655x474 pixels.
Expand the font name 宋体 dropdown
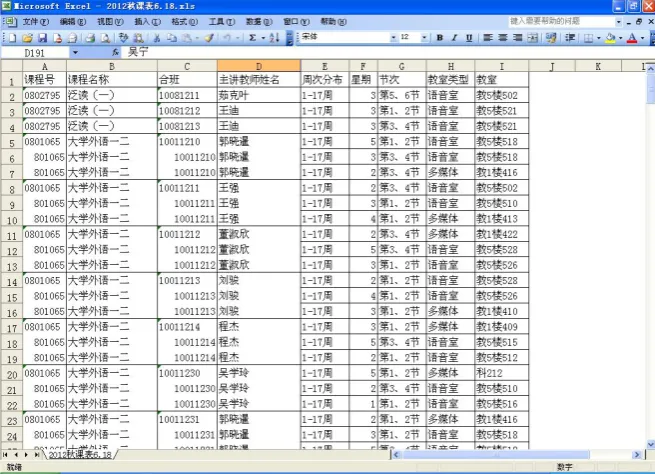393,38
